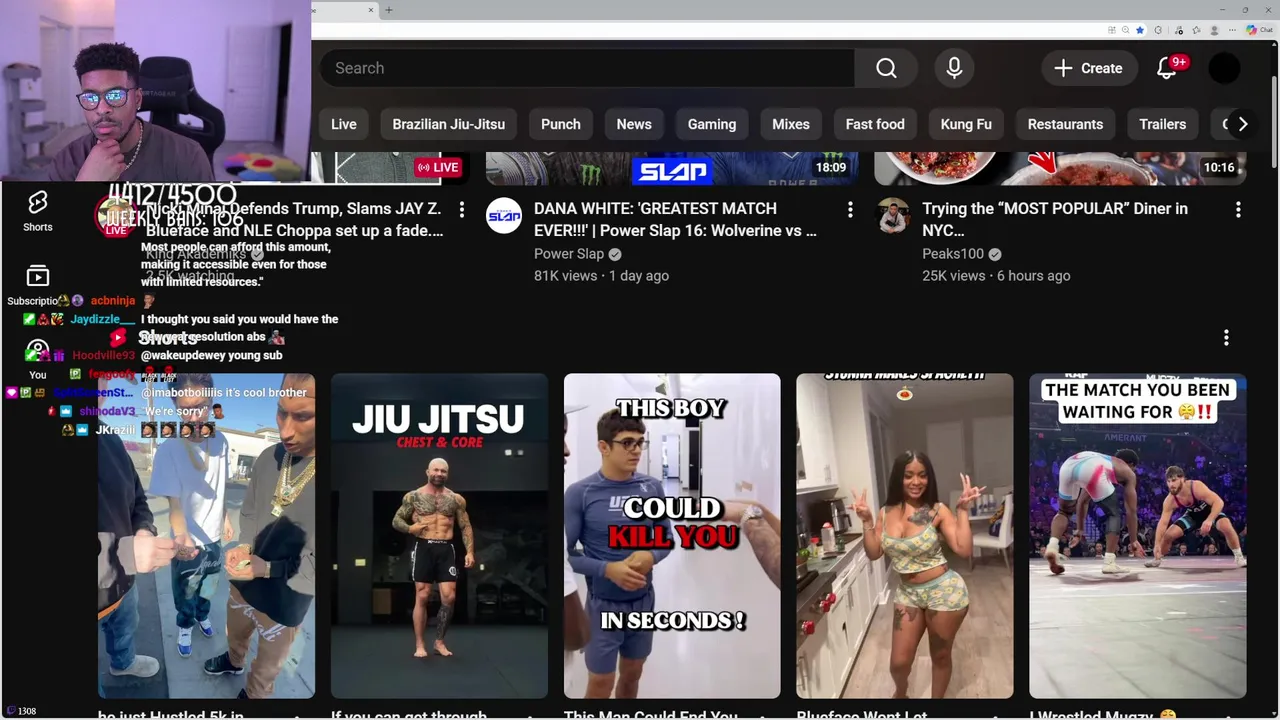Start voice search with microphone icon
This screenshot has width=1280, height=720.
[x=954, y=68]
